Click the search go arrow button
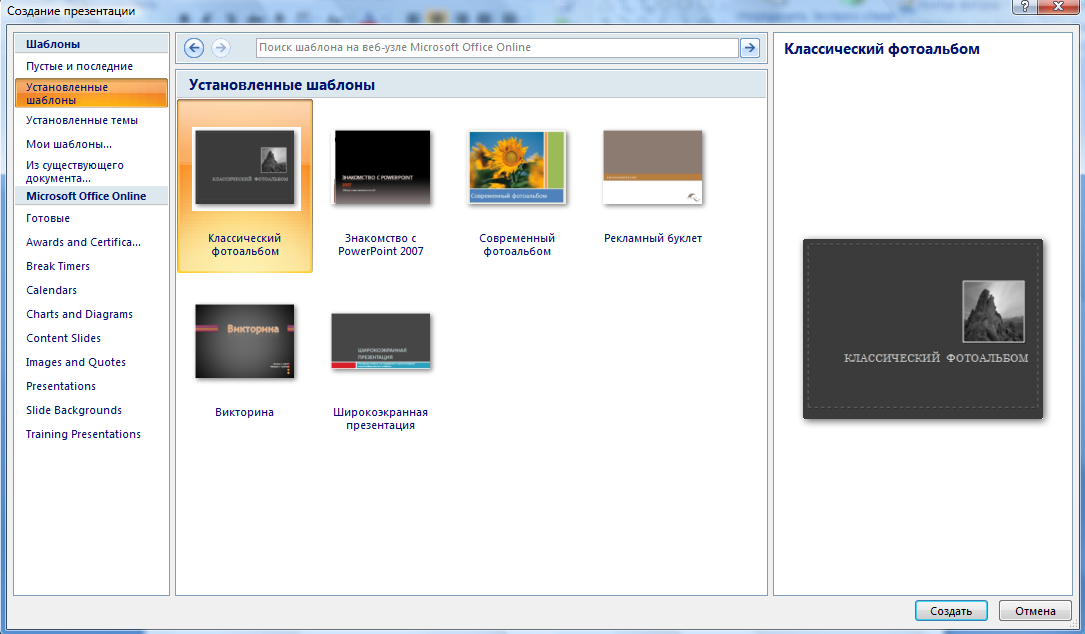 pos(749,48)
